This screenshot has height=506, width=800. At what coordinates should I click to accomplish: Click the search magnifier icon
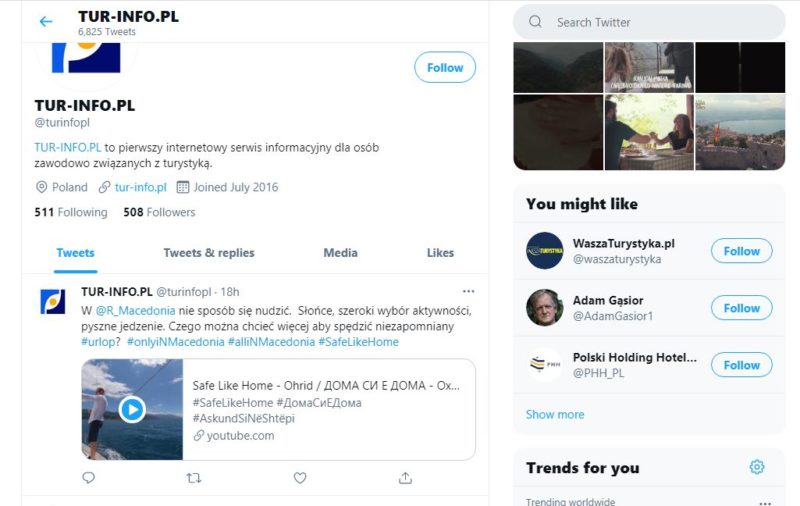535,22
